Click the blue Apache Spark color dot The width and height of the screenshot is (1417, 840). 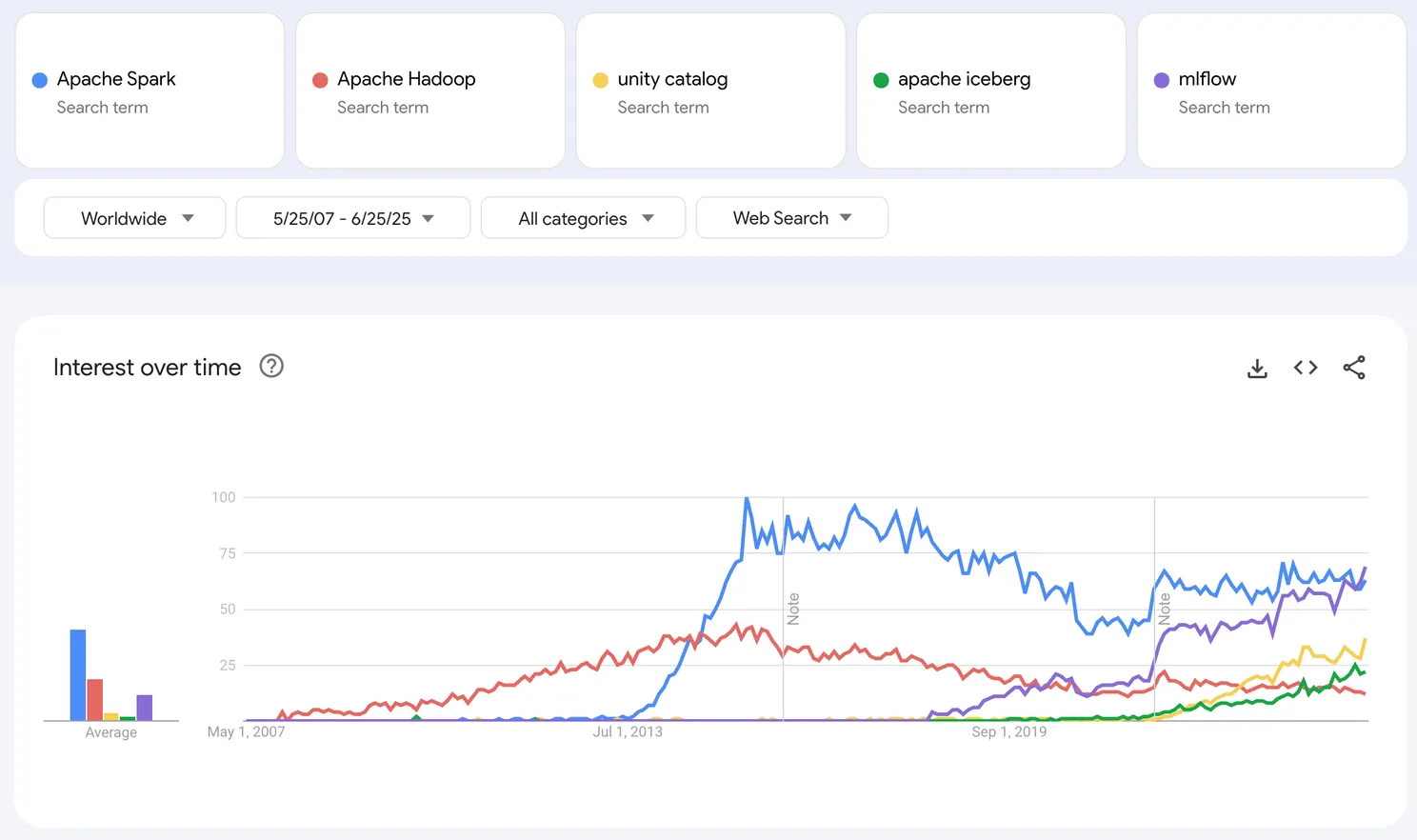click(40, 80)
